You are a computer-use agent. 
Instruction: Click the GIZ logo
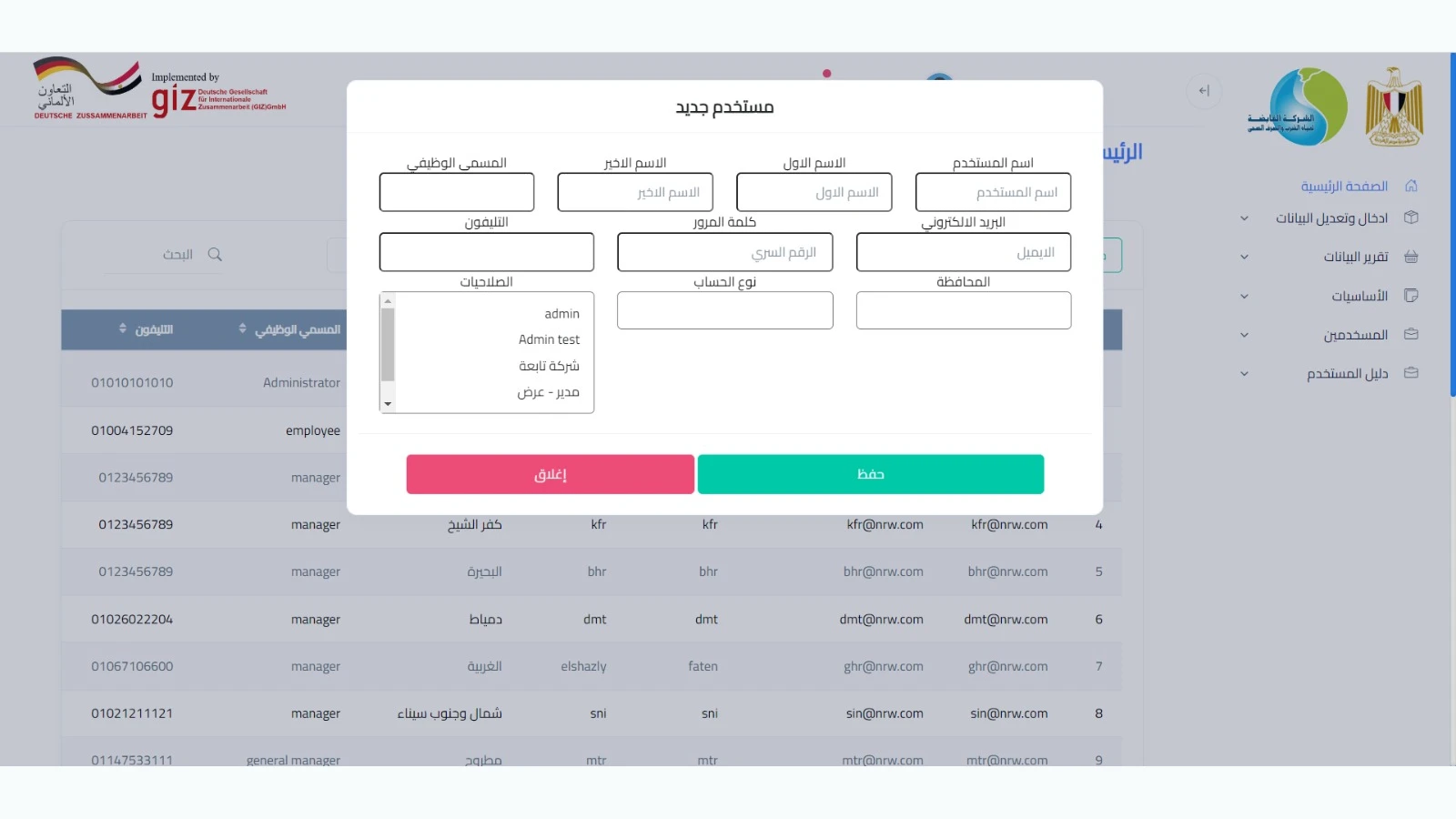click(x=218, y=96)
